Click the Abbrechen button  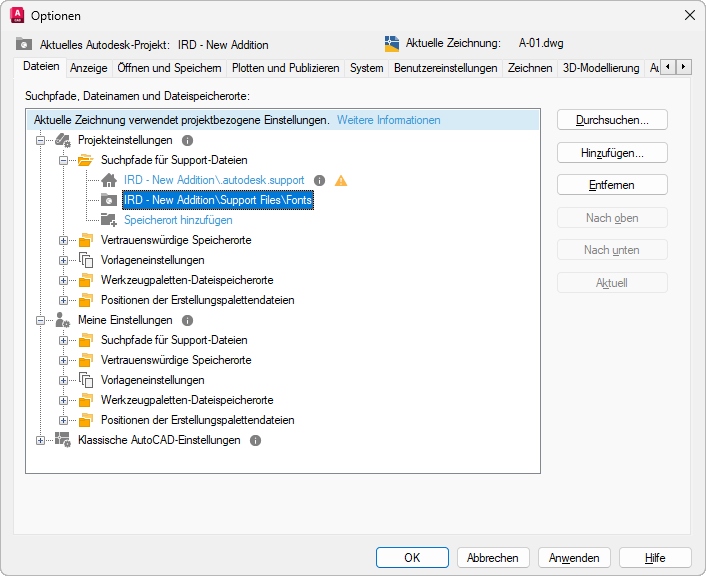click(x=493, y=558)
